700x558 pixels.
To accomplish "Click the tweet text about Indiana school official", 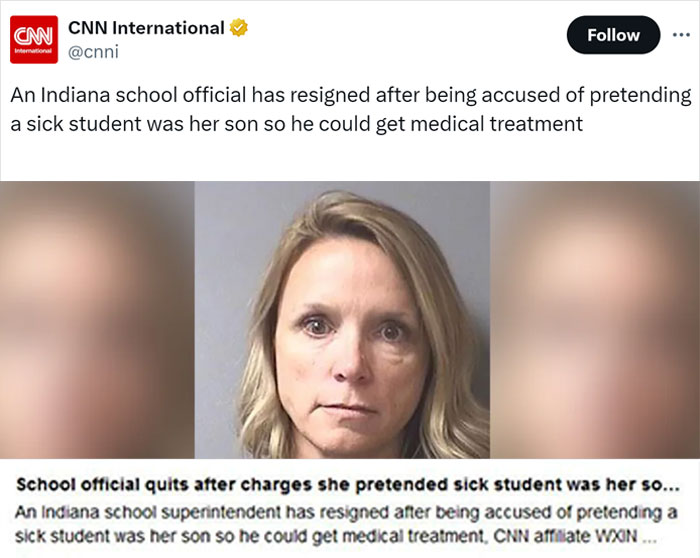I will [350, 110].
